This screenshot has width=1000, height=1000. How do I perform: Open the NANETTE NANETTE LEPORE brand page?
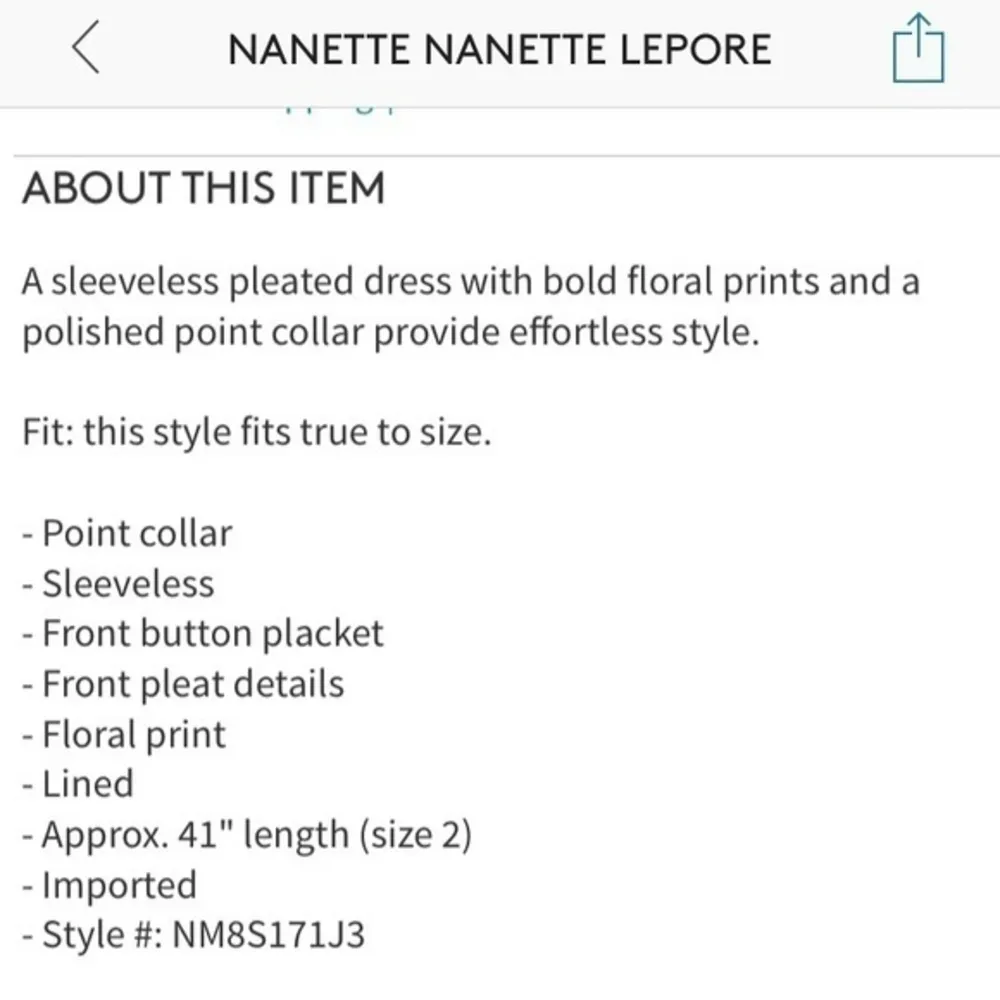pos(500,48)
